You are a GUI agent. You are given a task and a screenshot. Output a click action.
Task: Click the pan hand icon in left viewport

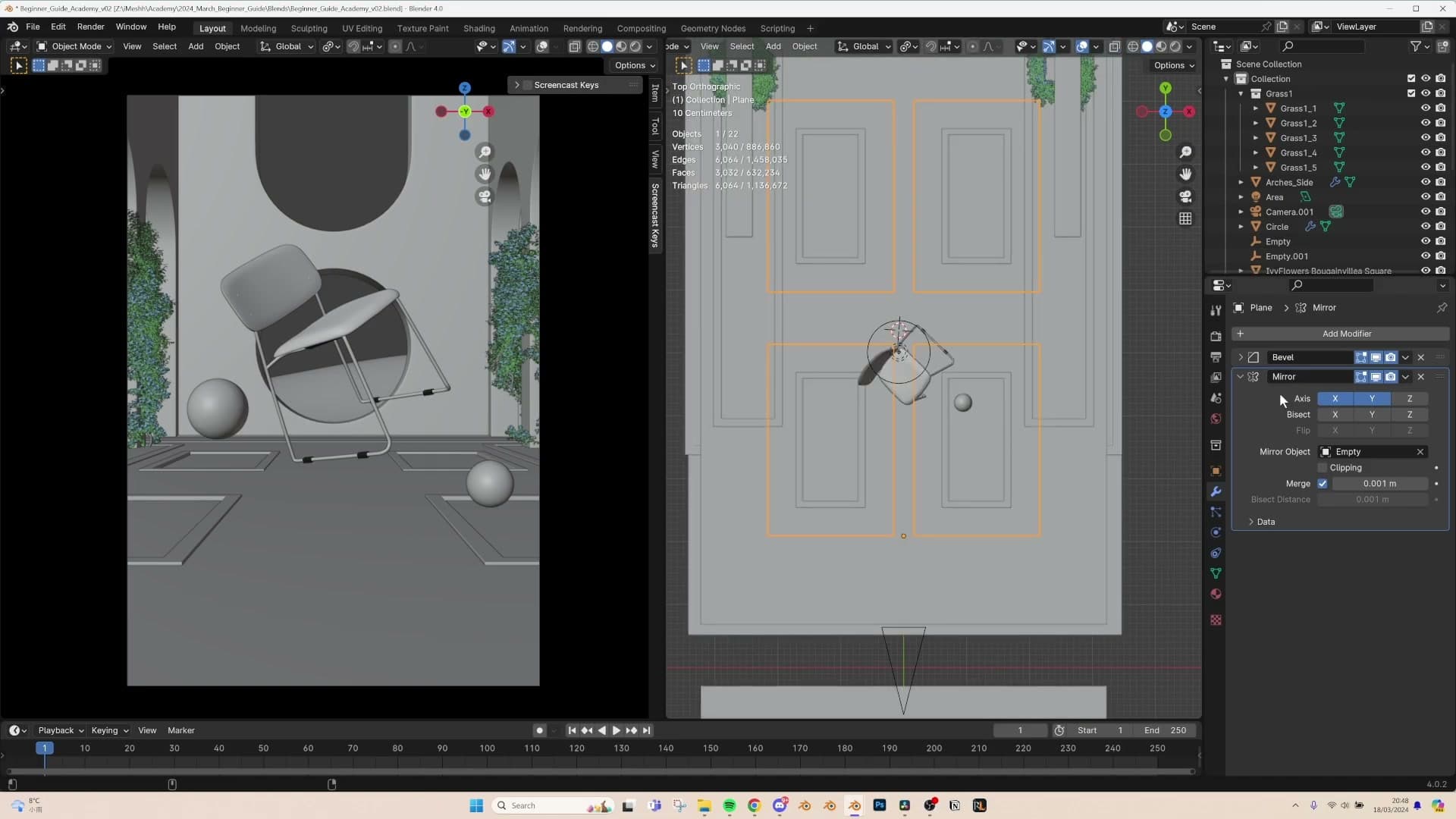pyautogui.click(x=485, y=174)
